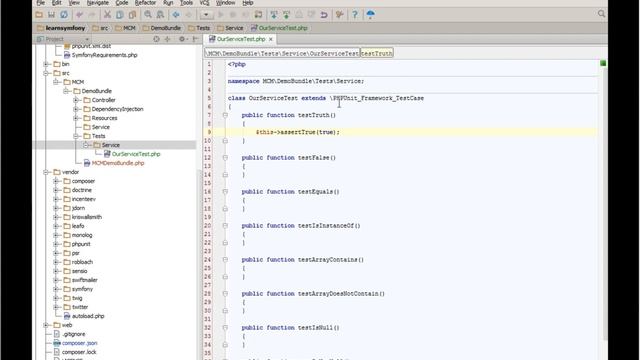Select composer.json in the project tree
Viewport: 640px width, 360px height.
tap(80, 343)
